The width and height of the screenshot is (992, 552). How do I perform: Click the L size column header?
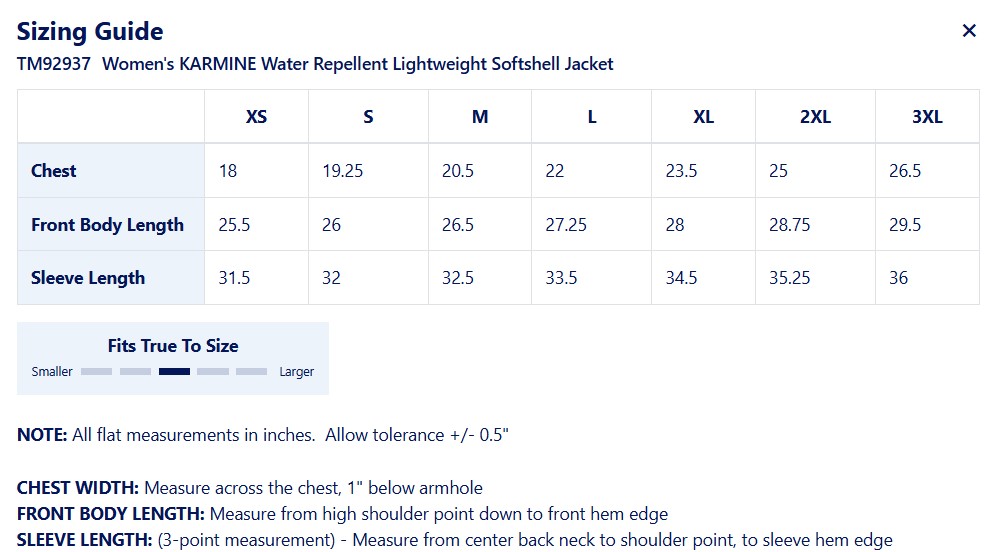point(592,117)
